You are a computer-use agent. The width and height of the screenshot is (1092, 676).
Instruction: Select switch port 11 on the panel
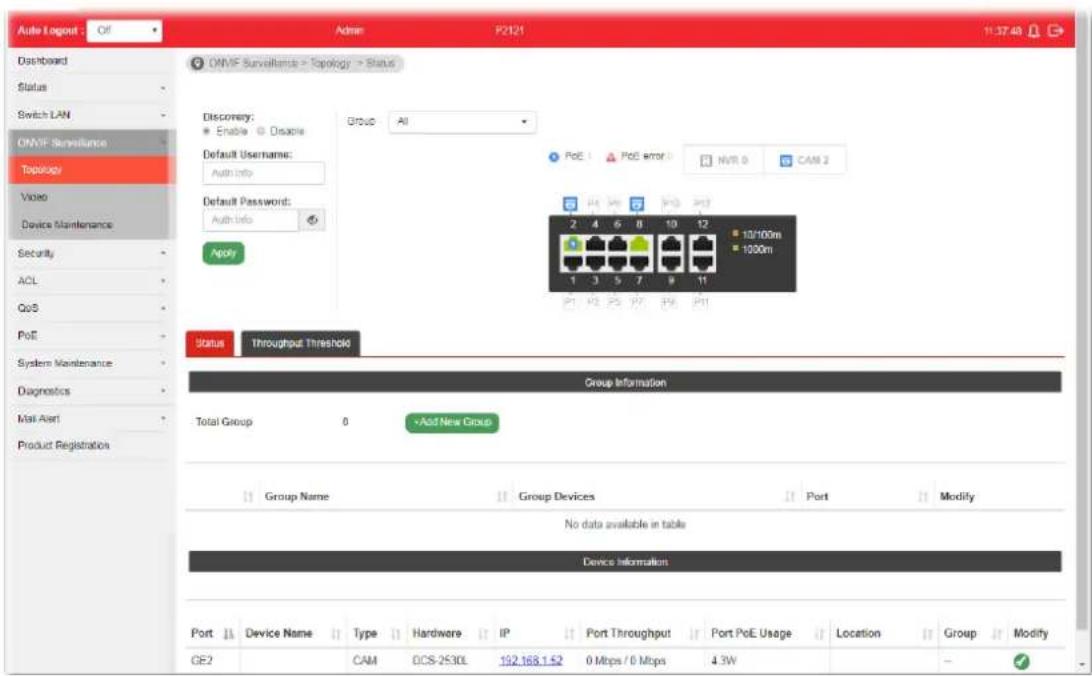702,262
